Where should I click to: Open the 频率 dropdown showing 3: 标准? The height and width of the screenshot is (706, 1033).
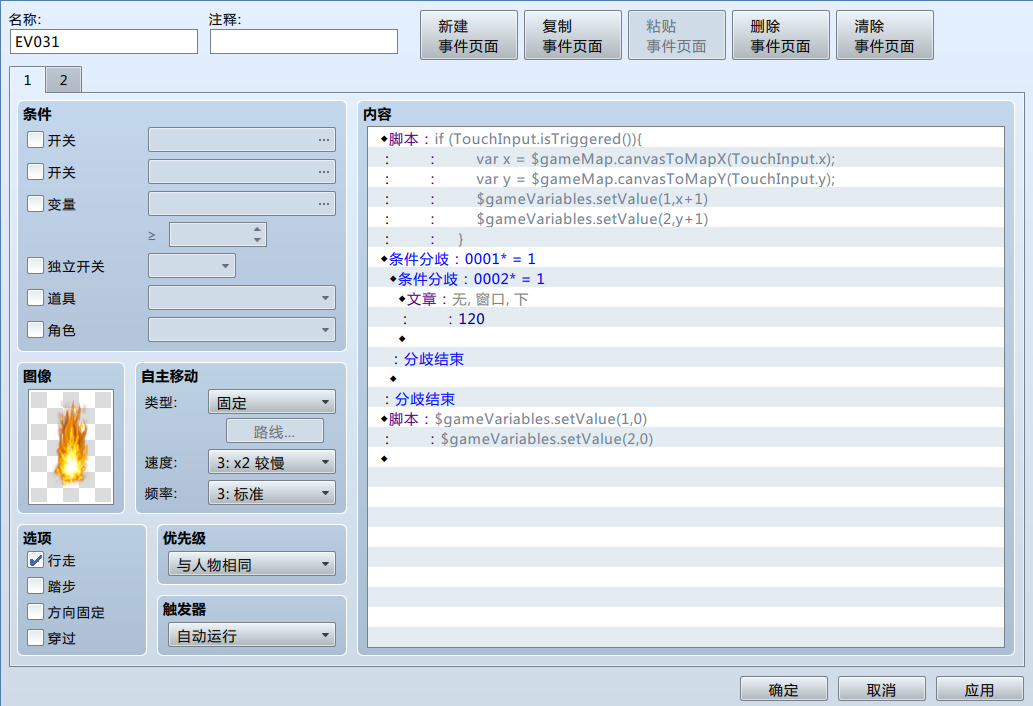(271, 493)
